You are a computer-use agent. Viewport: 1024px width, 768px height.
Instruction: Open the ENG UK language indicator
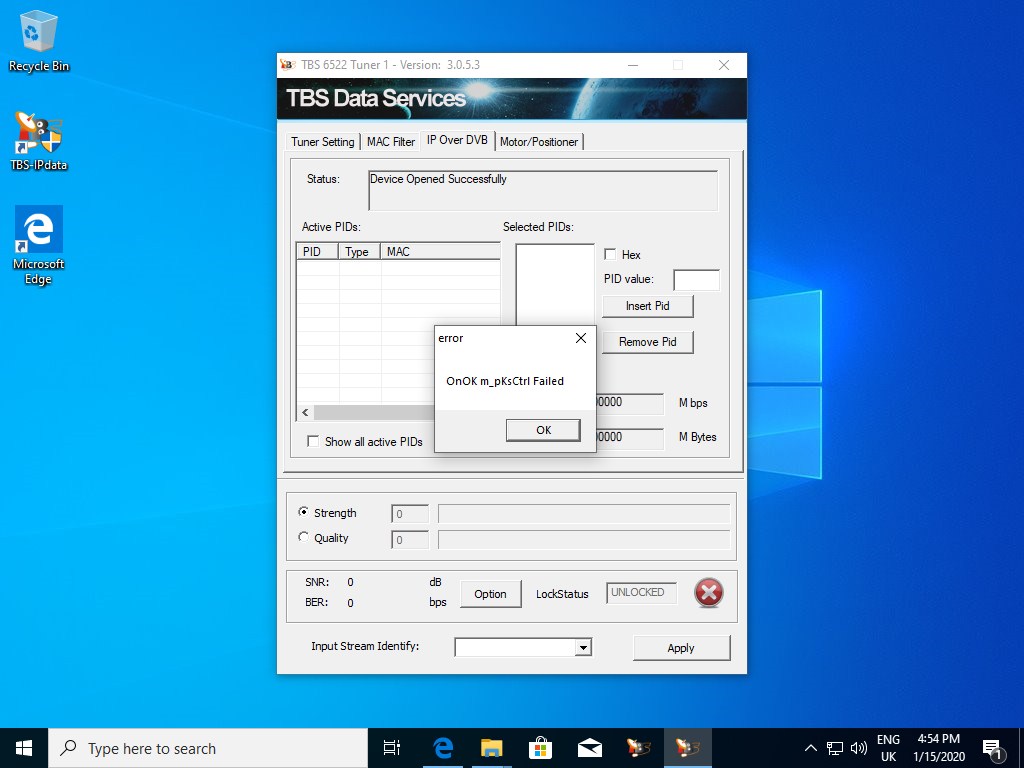tap(888, 748)
